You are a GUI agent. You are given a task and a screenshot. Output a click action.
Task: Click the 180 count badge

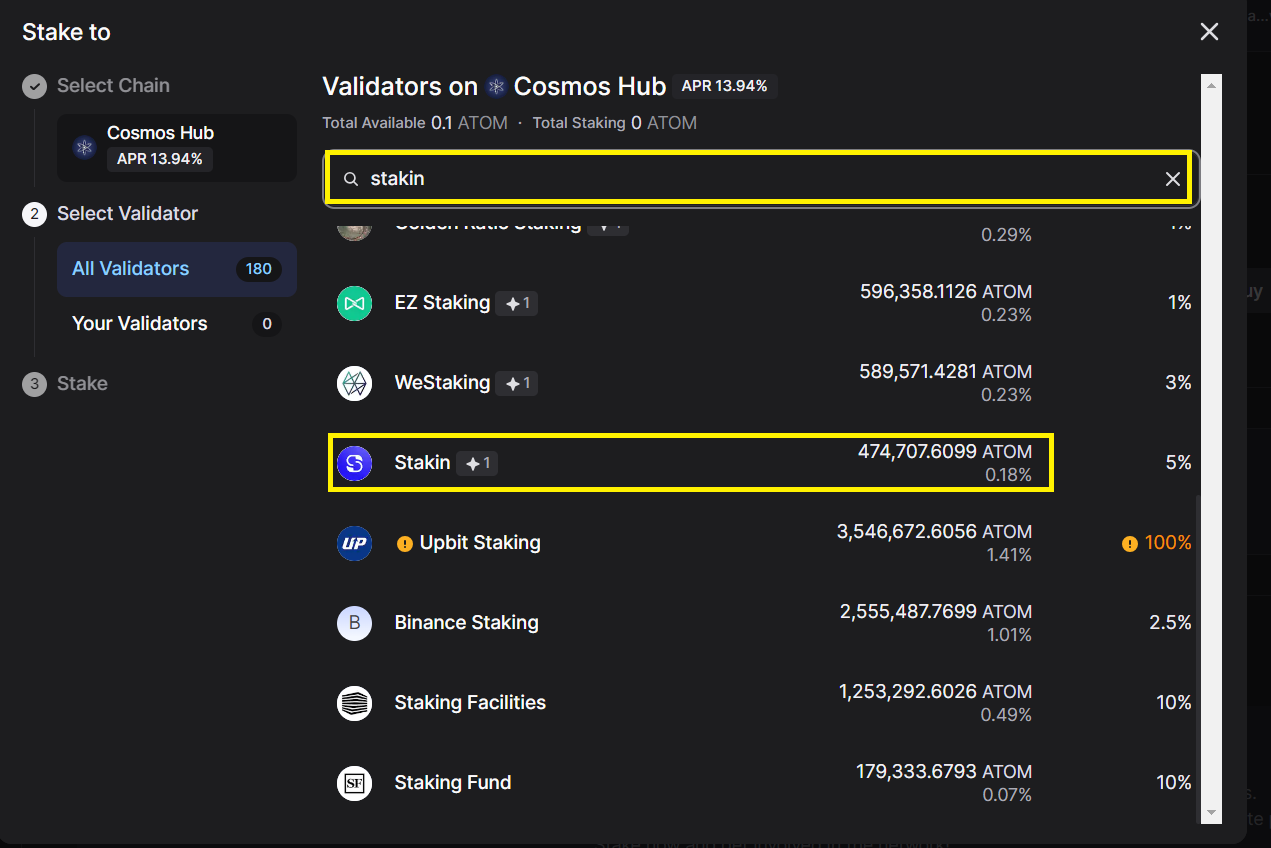click(x=259, y=269)
